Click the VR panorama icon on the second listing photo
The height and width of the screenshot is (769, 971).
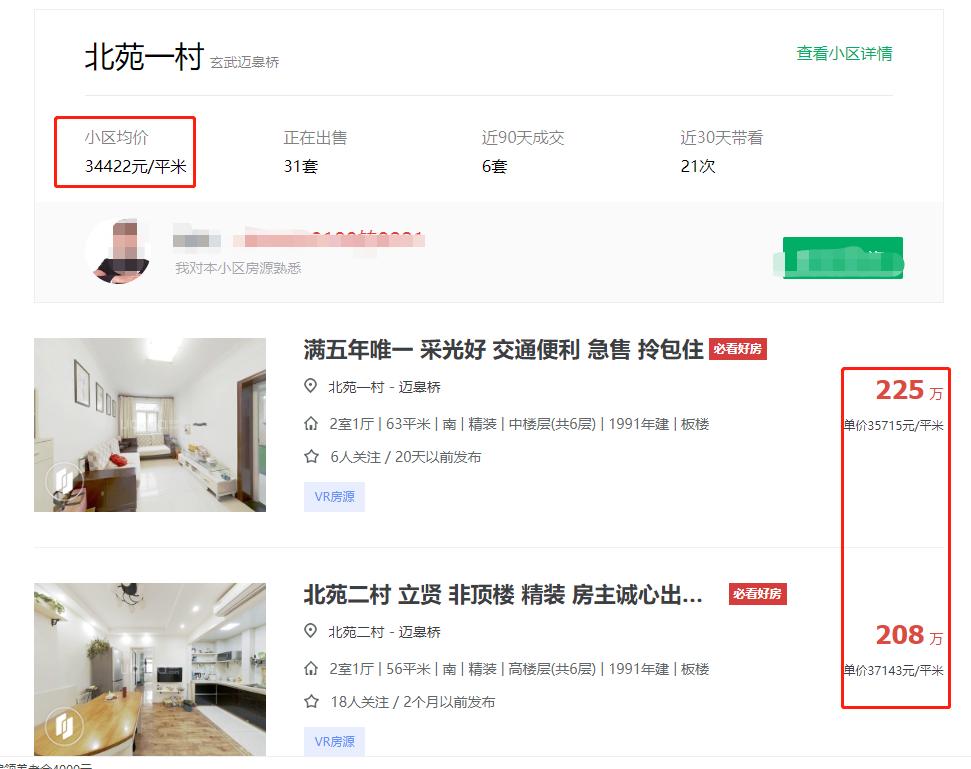point(63,723)
